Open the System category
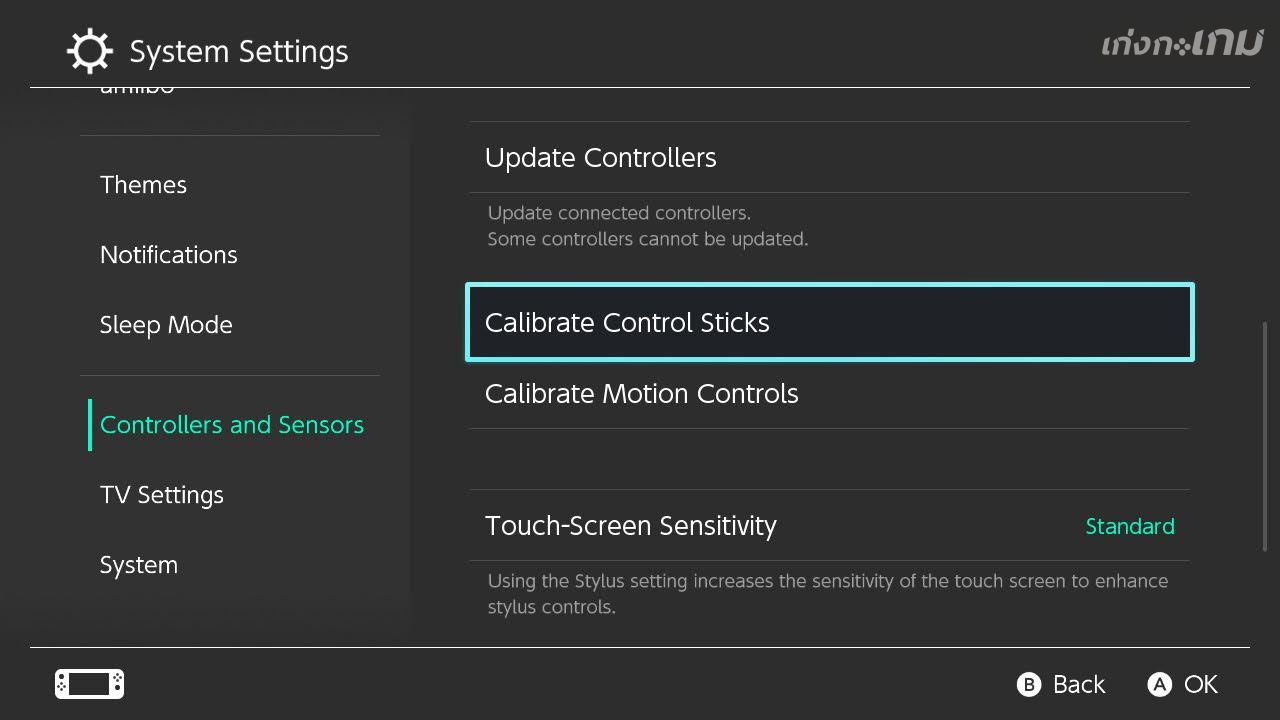This screenshot has height=720, width=1280. point(138,565)
